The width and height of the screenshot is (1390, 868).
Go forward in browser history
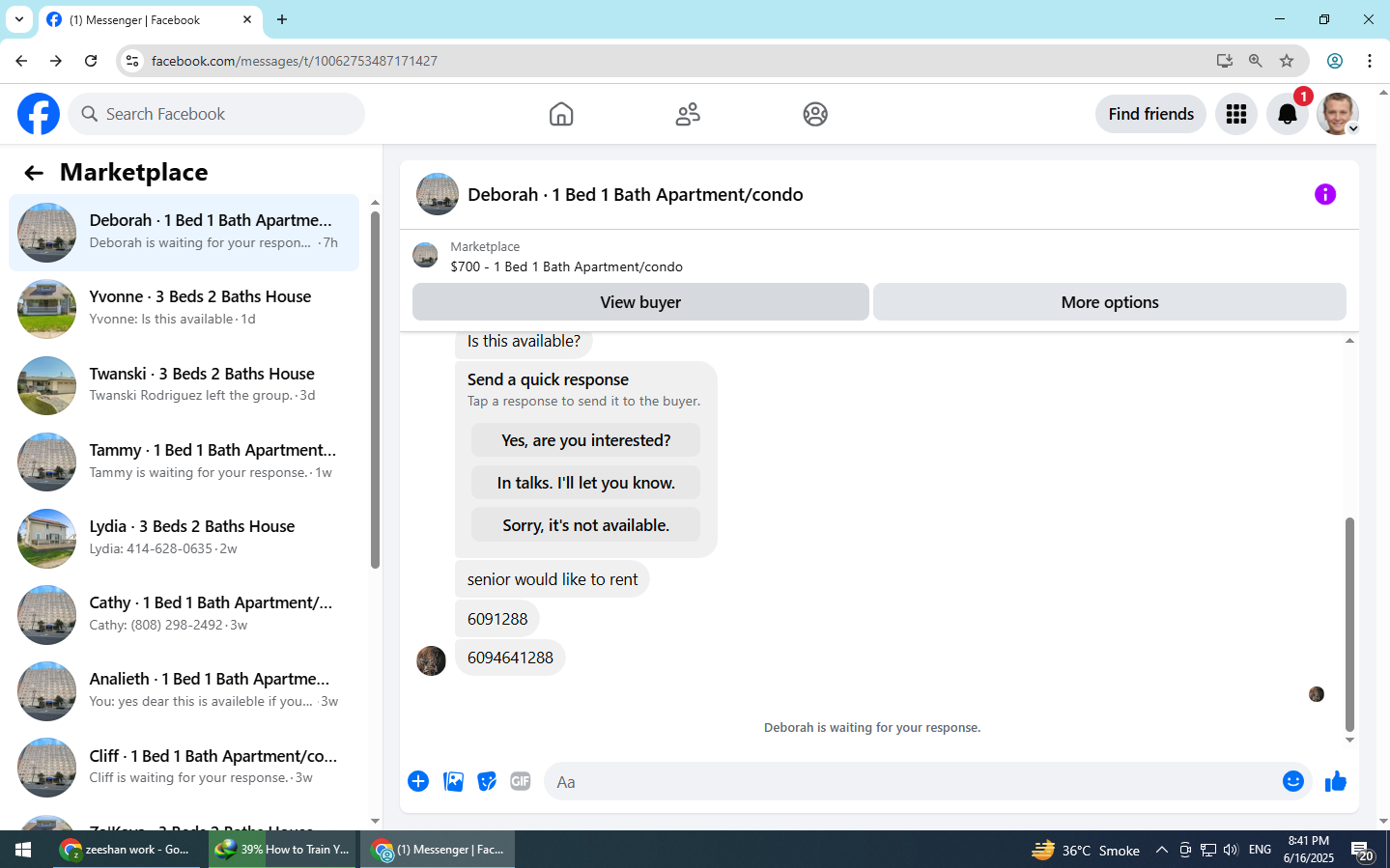pyautogui.click(x=56, y=61)
